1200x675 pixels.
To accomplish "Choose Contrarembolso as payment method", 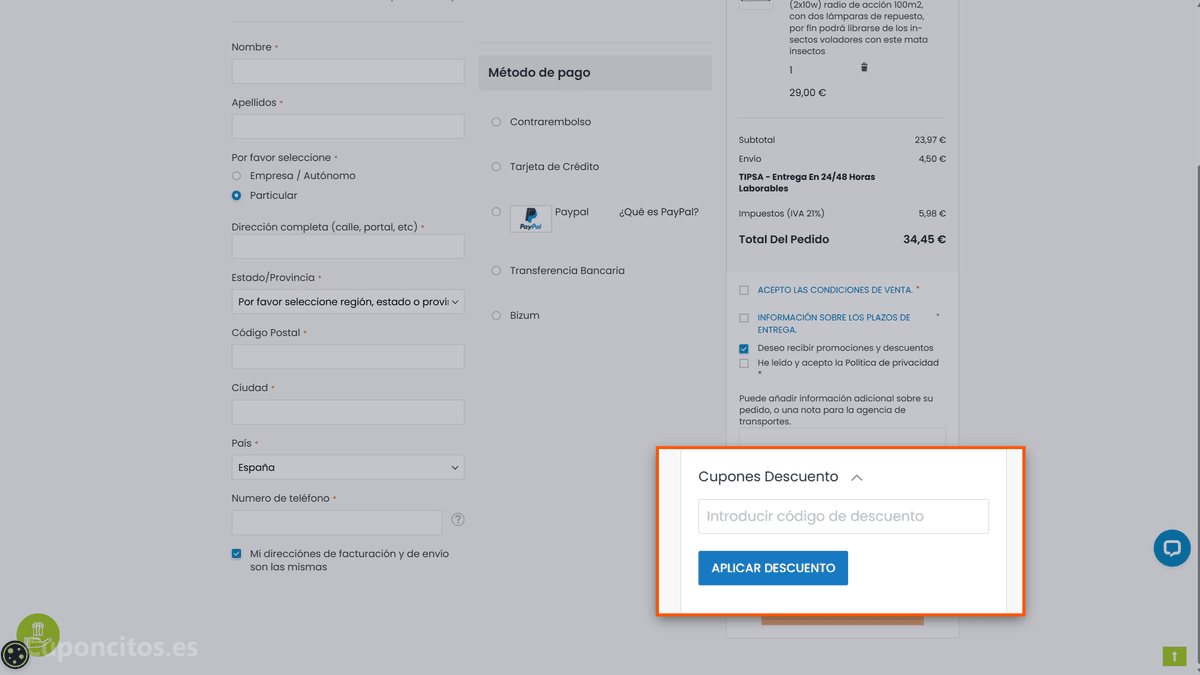I will click(x=496, y=122).
